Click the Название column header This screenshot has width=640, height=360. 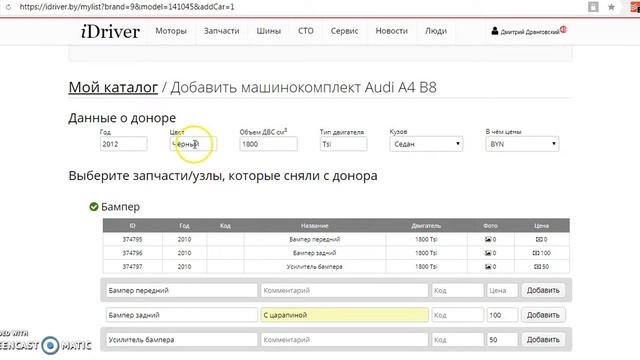pyautogui.click(x=315, y=226)
